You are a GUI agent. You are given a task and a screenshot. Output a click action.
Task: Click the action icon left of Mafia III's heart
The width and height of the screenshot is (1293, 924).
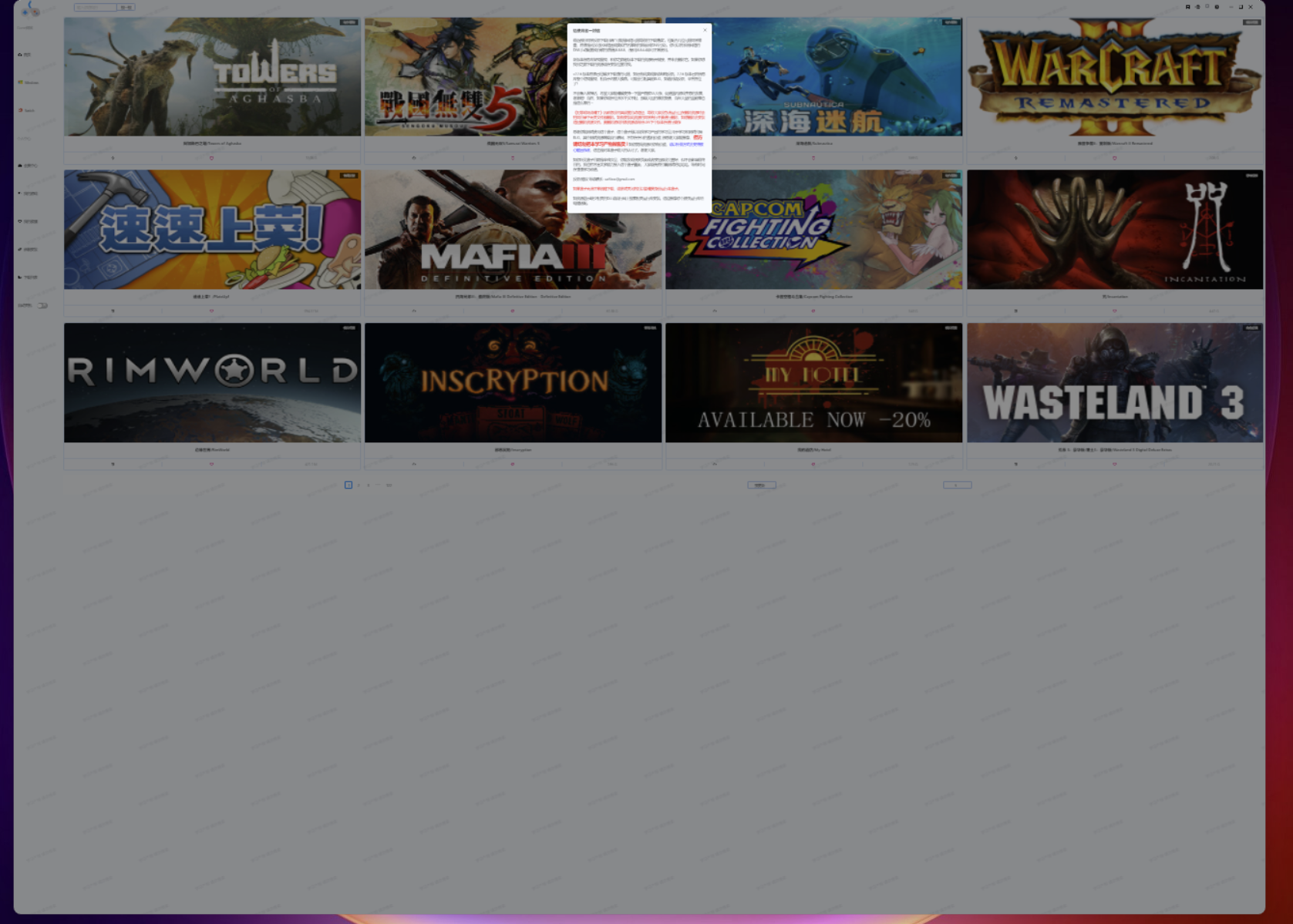pyautogui.click(x=414, y=311)
